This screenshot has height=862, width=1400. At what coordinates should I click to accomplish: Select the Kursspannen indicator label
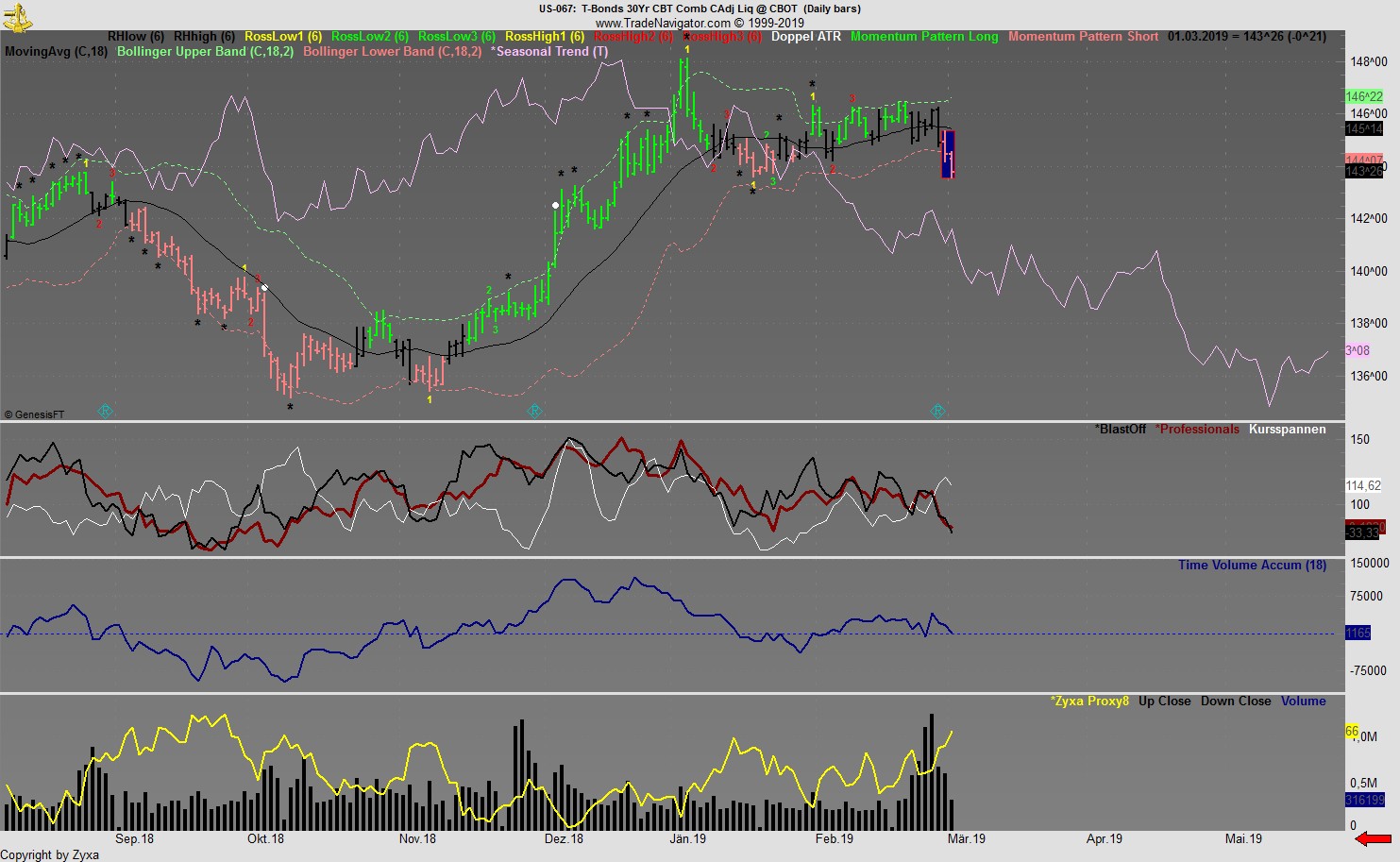[x=1288, y=430]
